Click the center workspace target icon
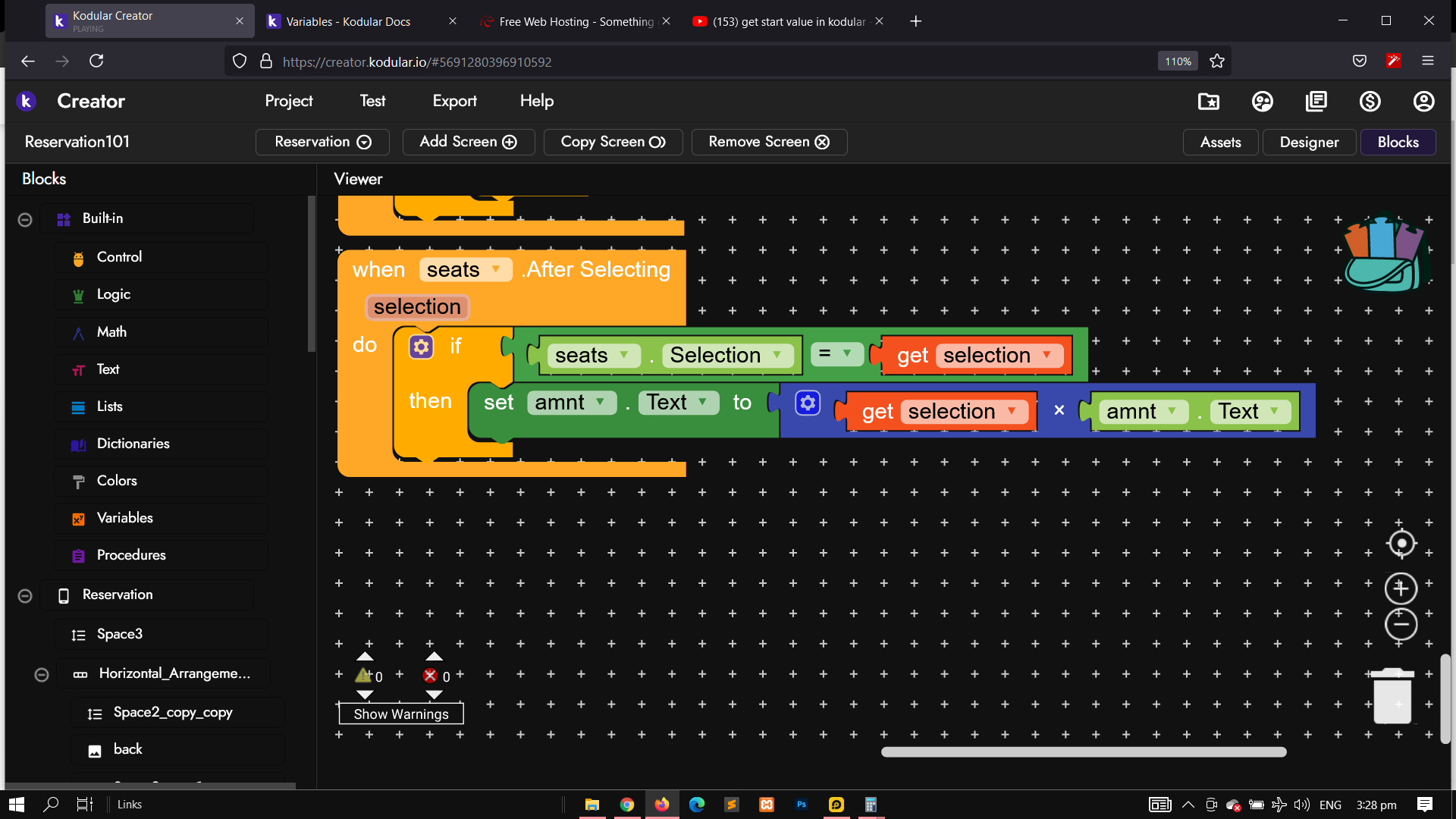Screen dimensions: 1456x819 coord(1401,544)
